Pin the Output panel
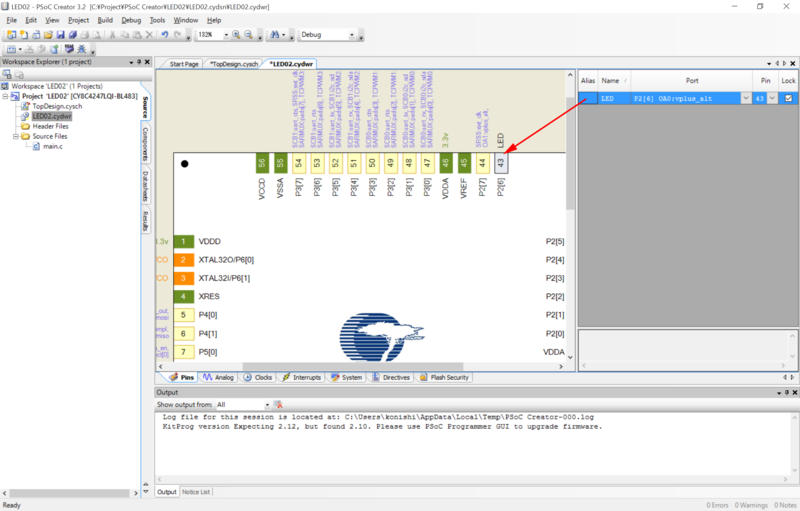The image size is (800, 511). [x=787, y=392]
